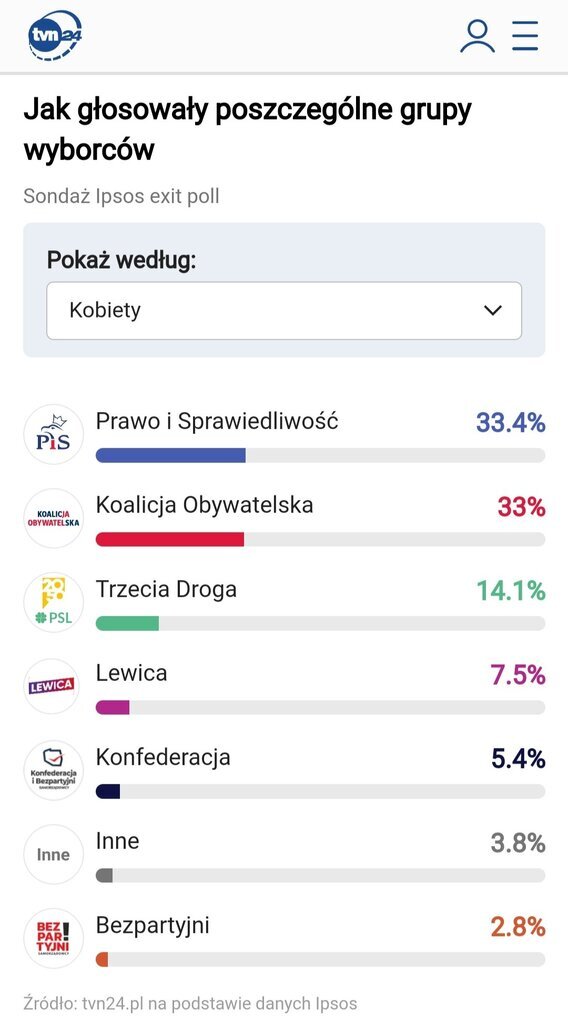Click the Konfederacja party logo
568x1024 pixels.
point(54,770)
